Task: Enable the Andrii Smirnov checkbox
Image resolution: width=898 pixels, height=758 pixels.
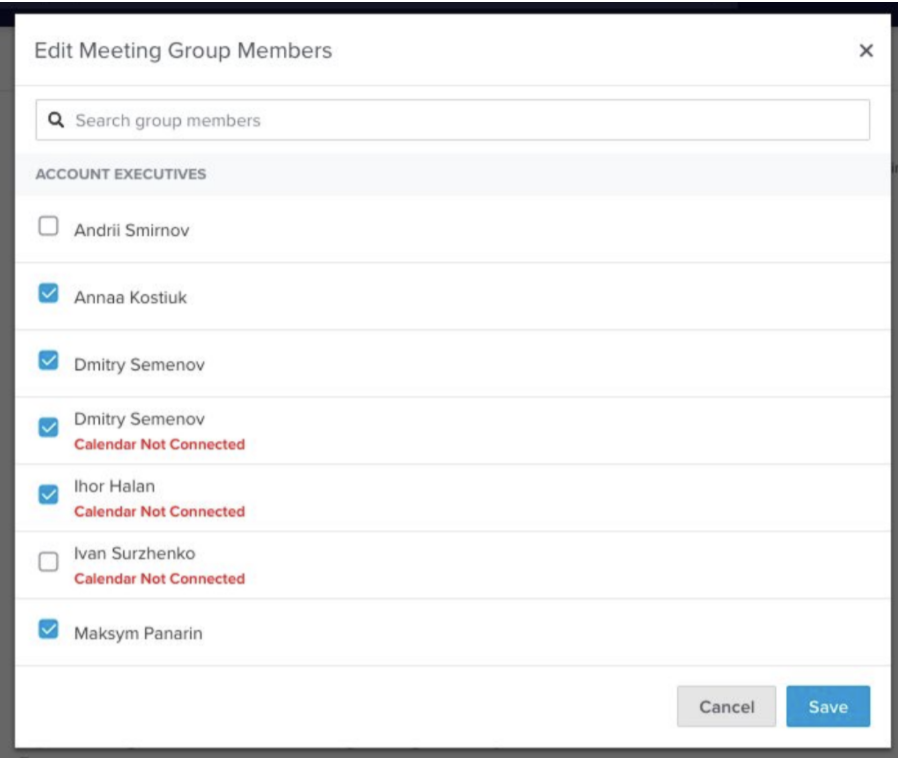Action: coord(47,227)
